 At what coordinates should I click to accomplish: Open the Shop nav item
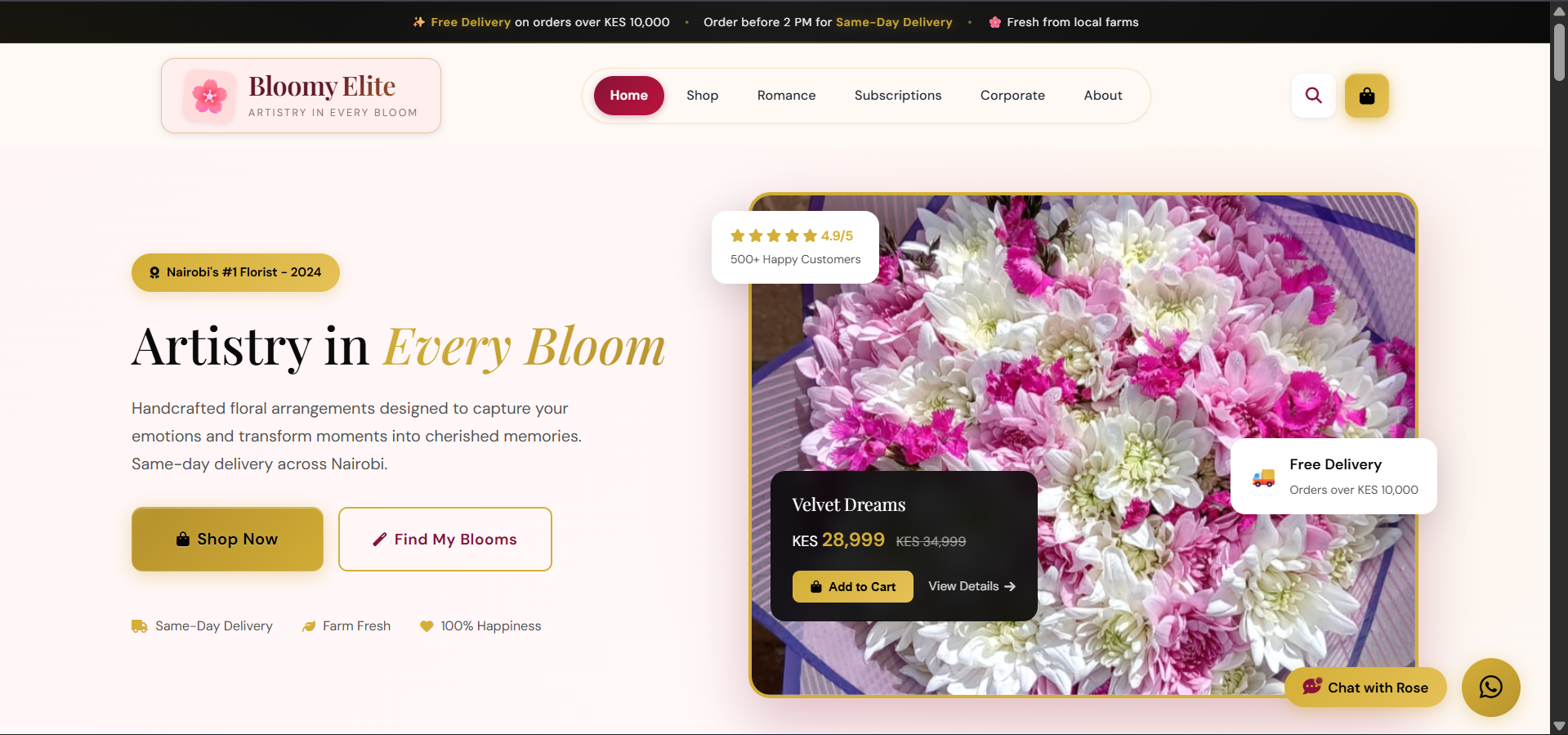pos(702,96)
